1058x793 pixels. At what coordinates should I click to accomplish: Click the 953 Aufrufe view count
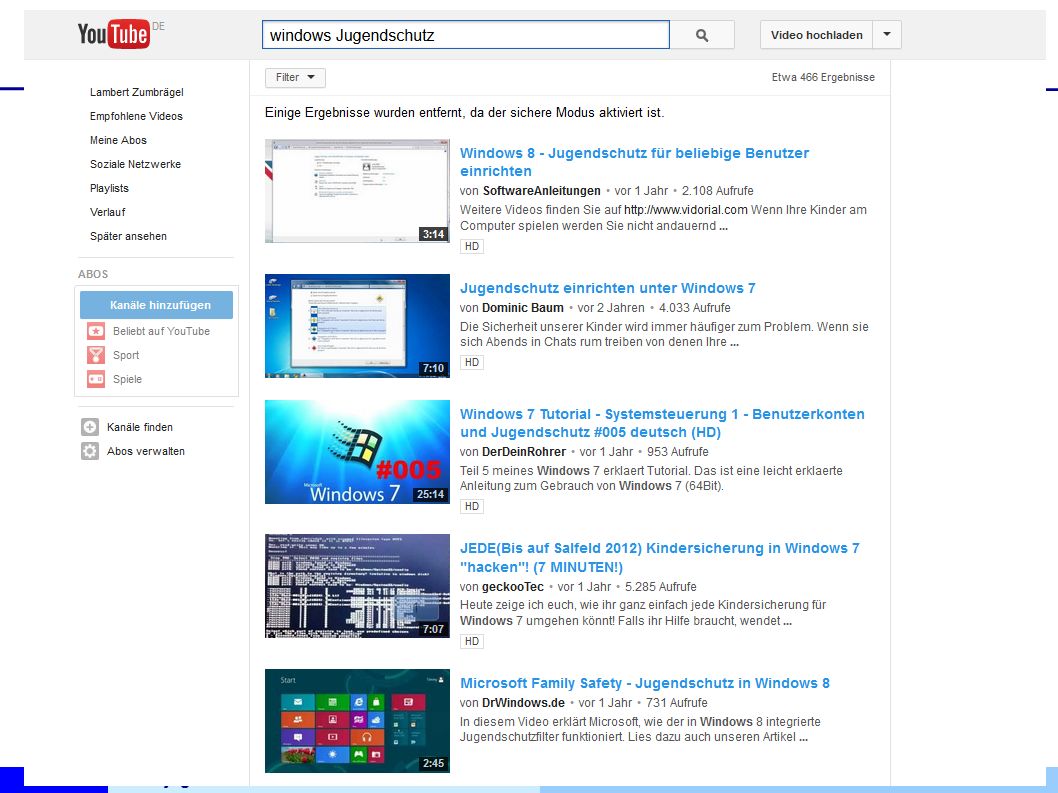[677, 452]
